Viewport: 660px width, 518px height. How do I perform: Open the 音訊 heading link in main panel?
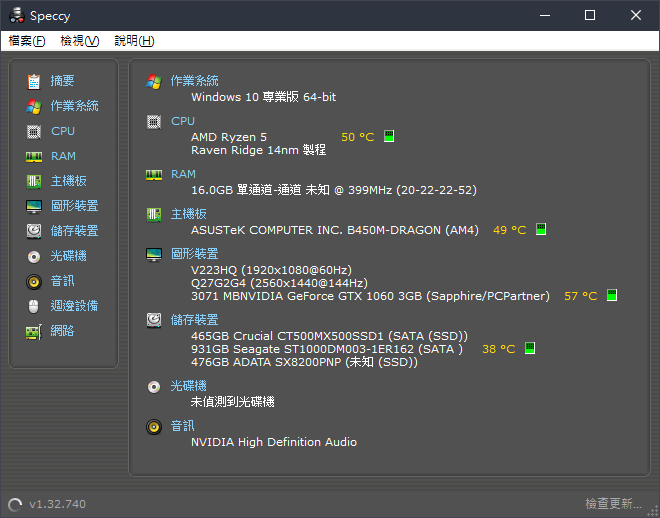(182, 426)
